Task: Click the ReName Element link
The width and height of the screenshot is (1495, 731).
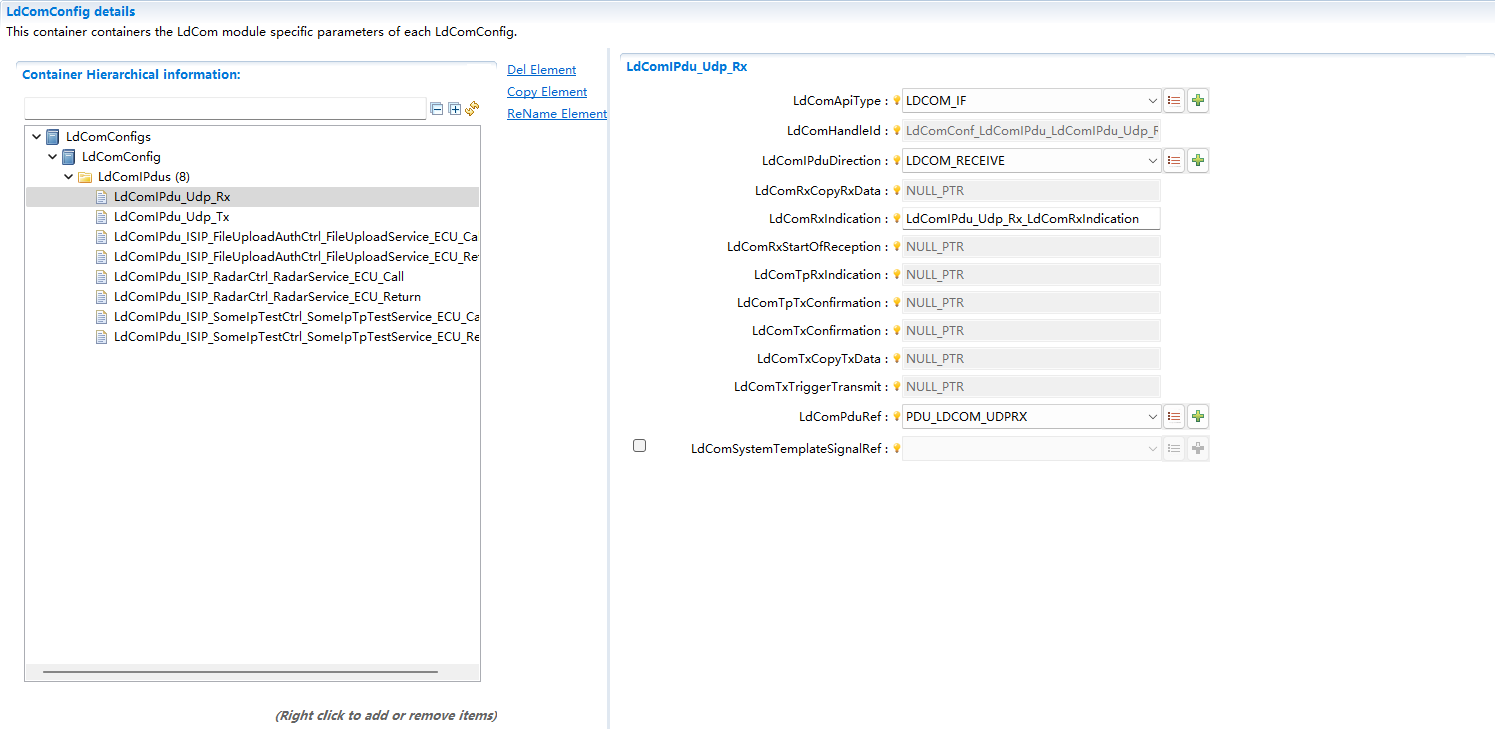Action: [x=556, y=113]
